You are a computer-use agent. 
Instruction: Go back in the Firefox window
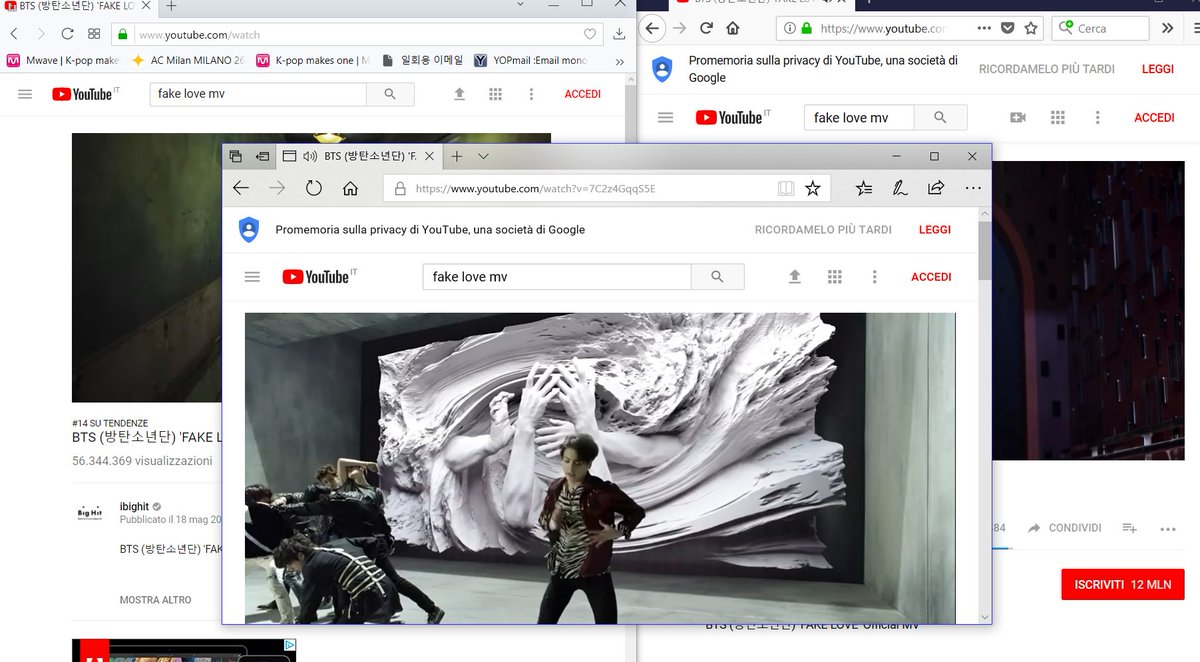click(653, 28)
